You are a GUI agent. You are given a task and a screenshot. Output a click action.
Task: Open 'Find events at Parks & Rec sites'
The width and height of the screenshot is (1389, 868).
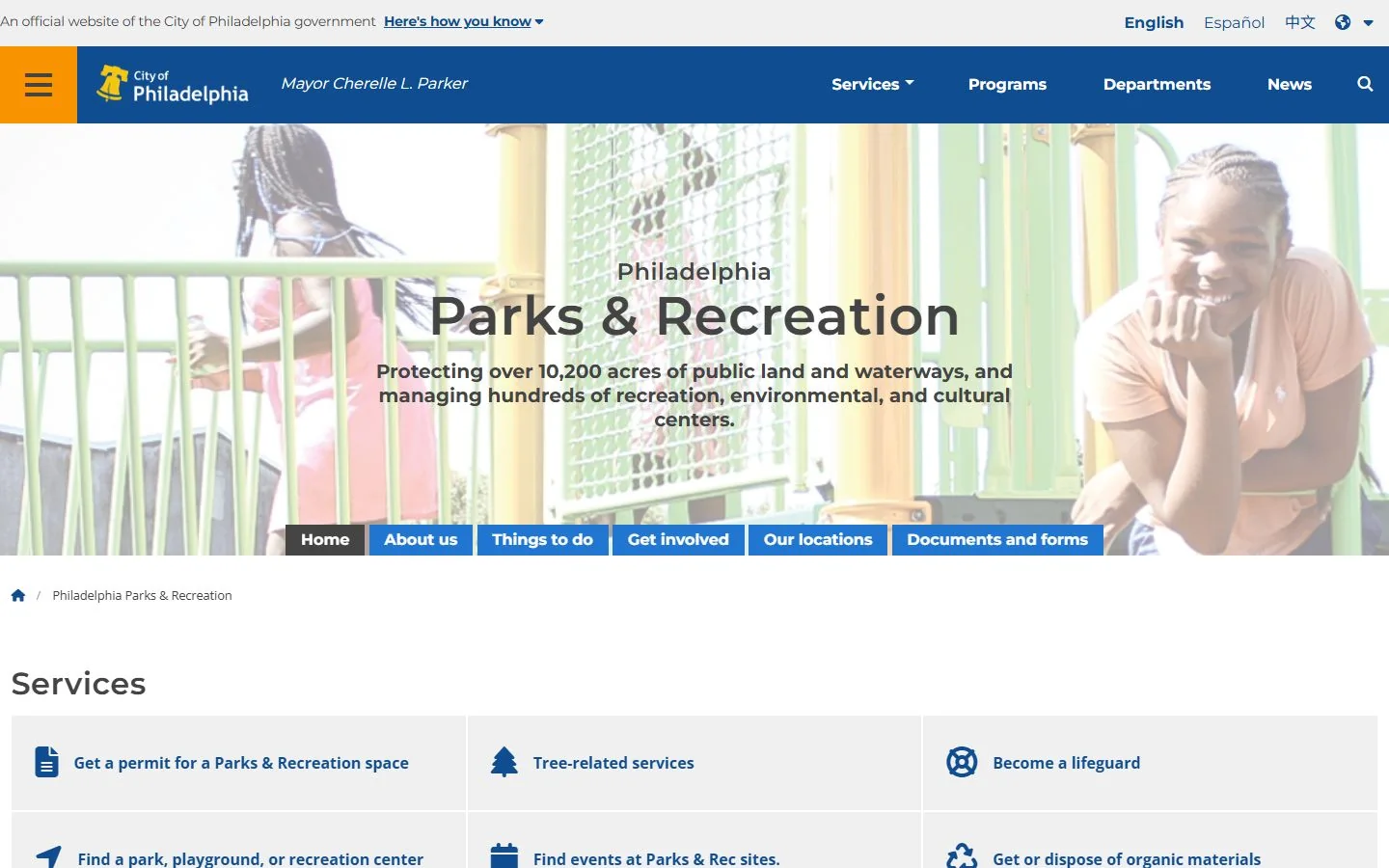656,858
